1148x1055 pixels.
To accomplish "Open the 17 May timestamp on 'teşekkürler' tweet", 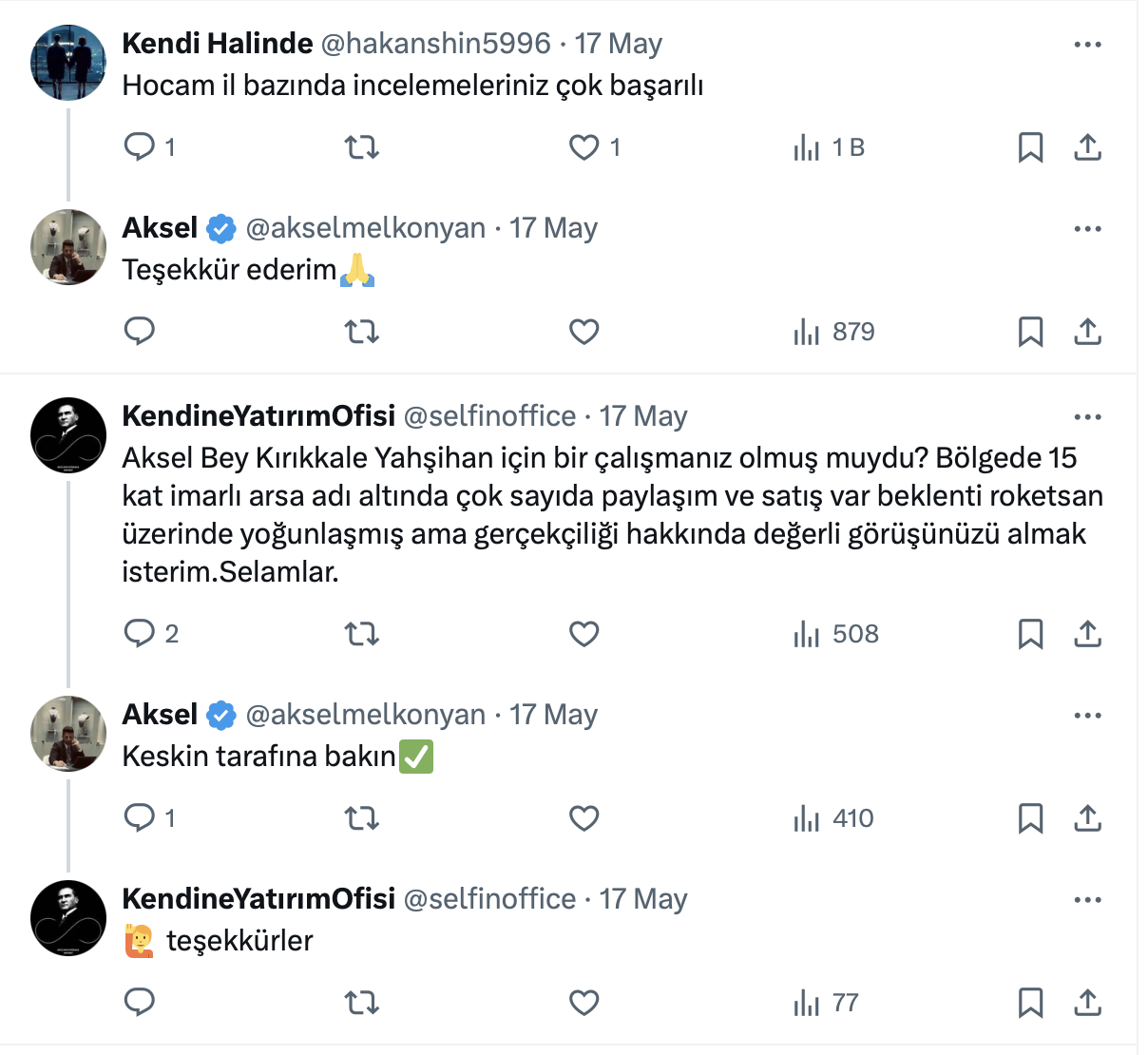I will [x=643, y=899].
